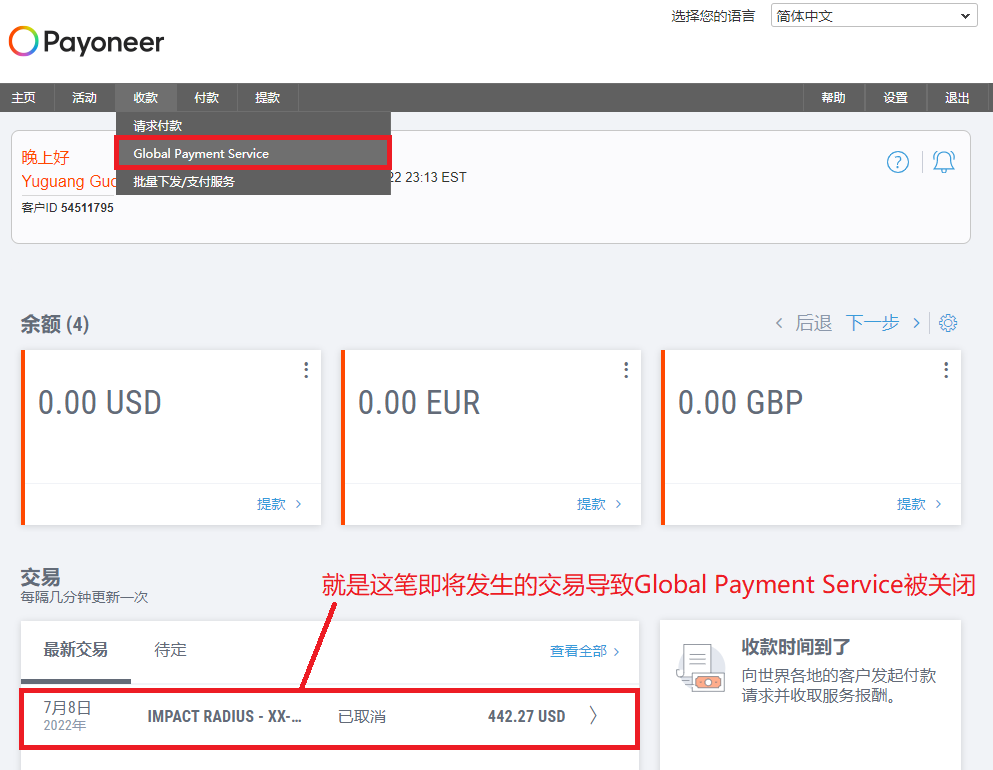
Task: Click the 442.27 USD transaction amount
Action: [x=526, y=716]
